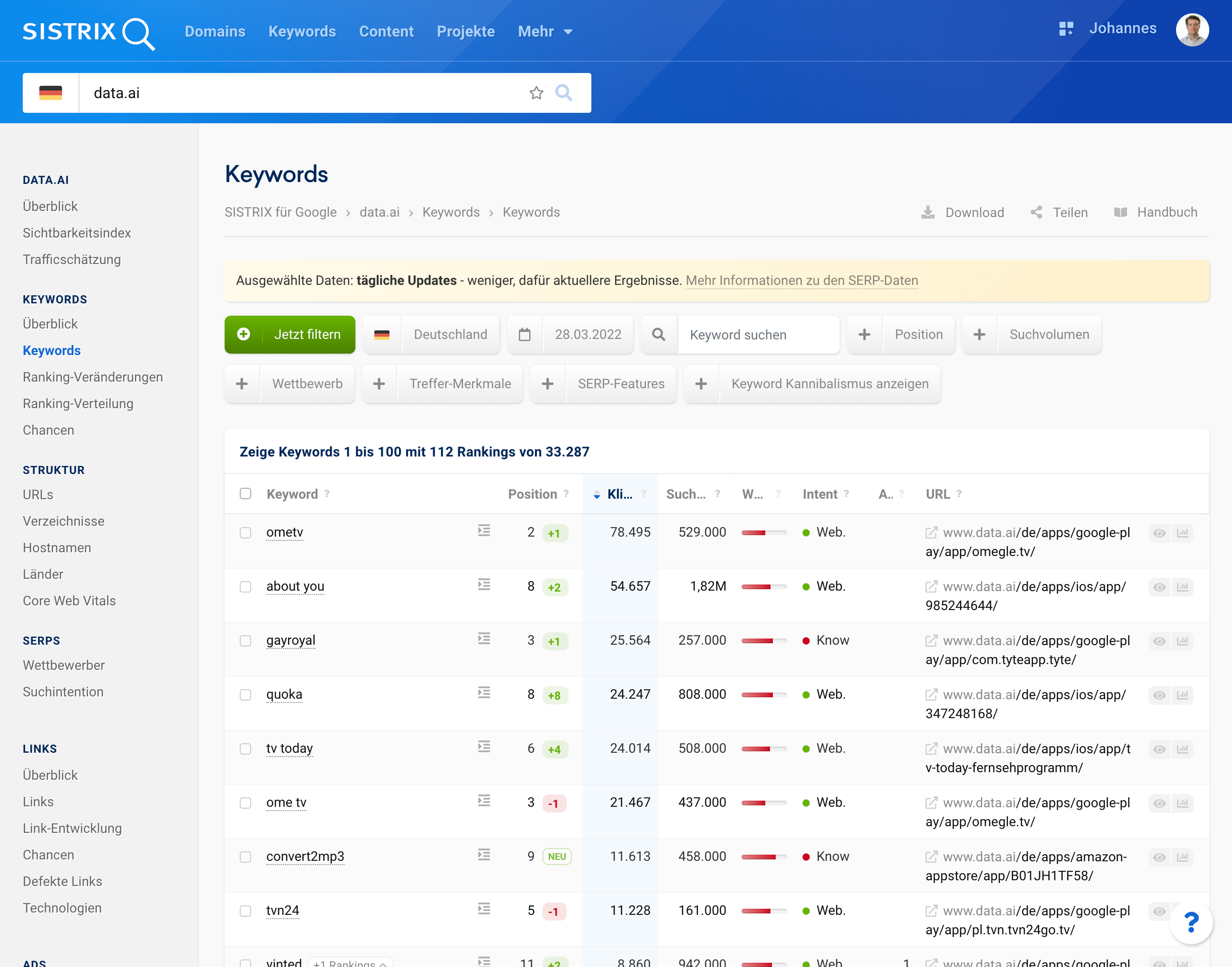Open the 28.03.2022 date picker
This screenshot has width=1232, height=967.
pyautogui.click(x=570, y=335)
